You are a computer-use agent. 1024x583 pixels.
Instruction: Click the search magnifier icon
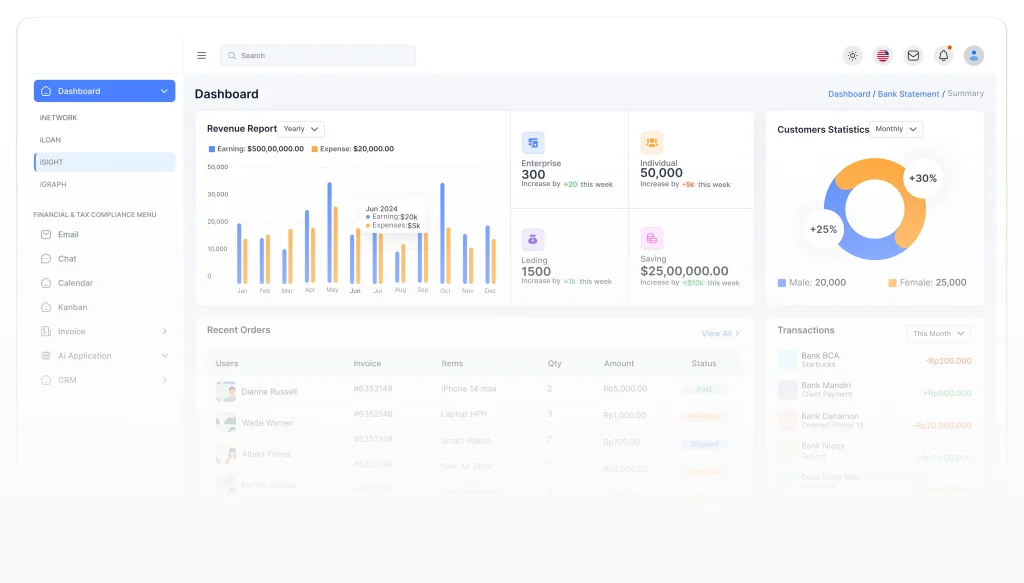[x=232, y=55]
